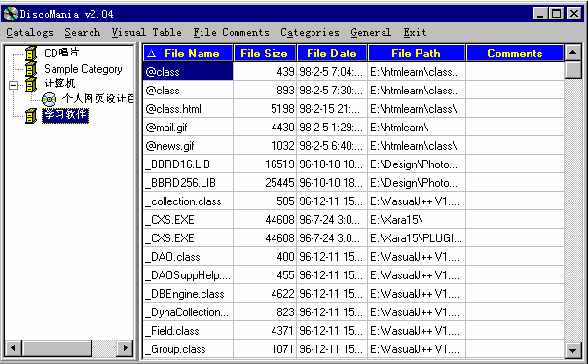Click the Comments column header
This screenshot has width=588, height=364.
coord(515,53)
